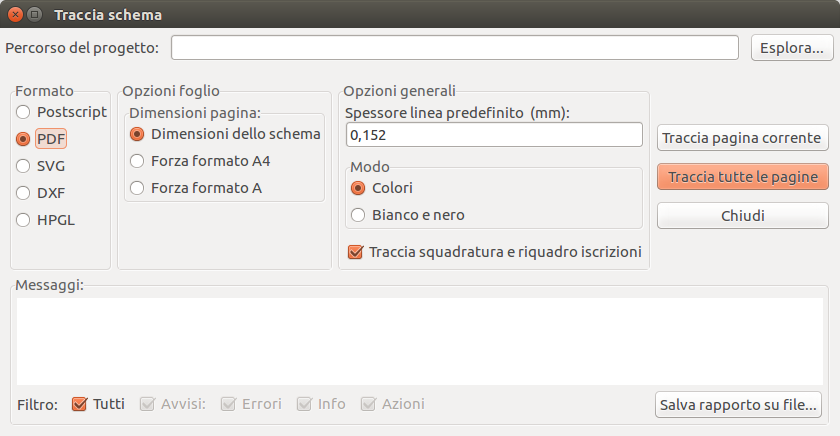Screen dimensions: 840x436
Task: Click the Spessore linea predefinito field
Action: click(494, 134)
